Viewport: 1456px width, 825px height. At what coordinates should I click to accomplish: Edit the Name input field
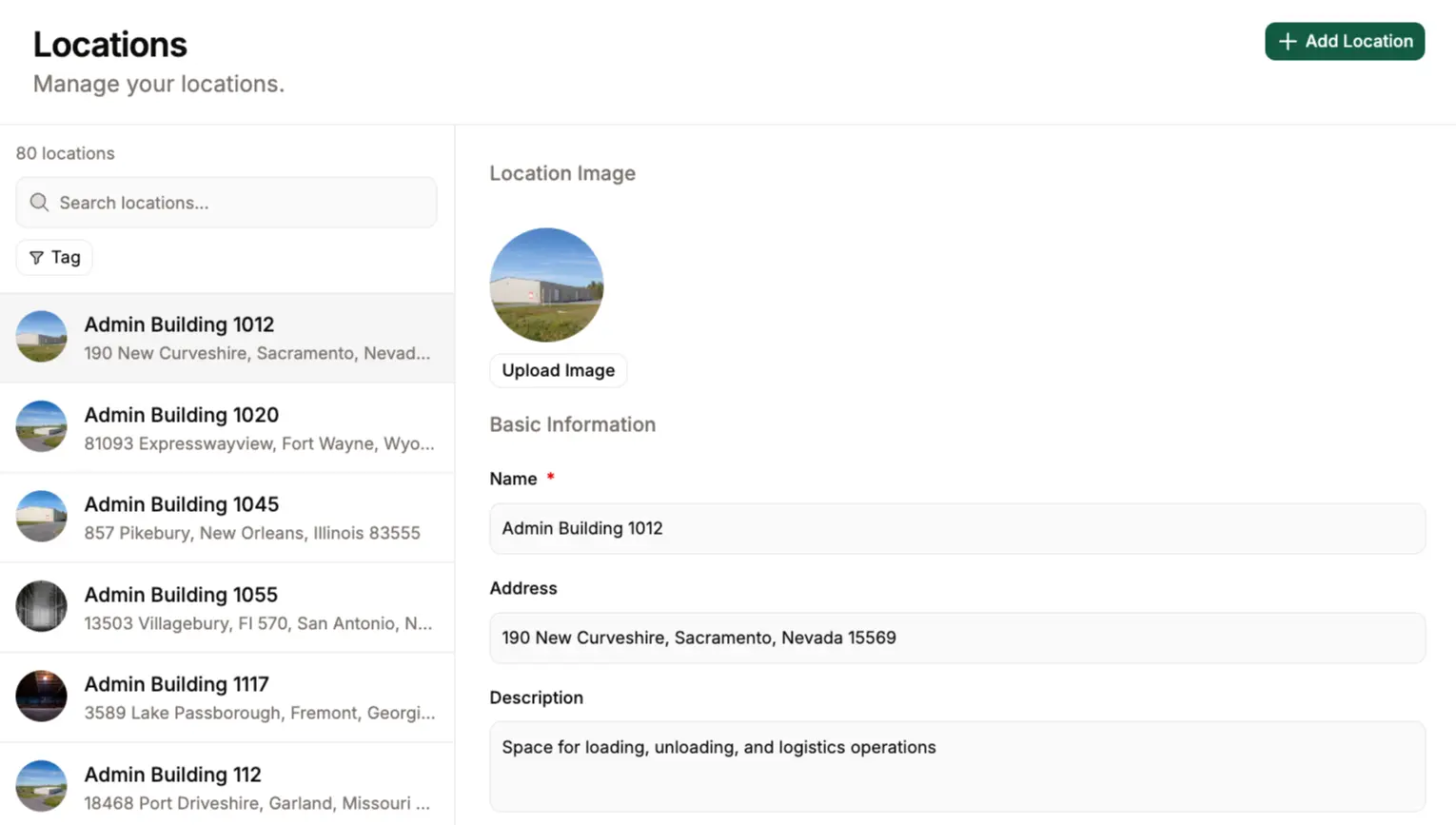click(x=956, y=529)
